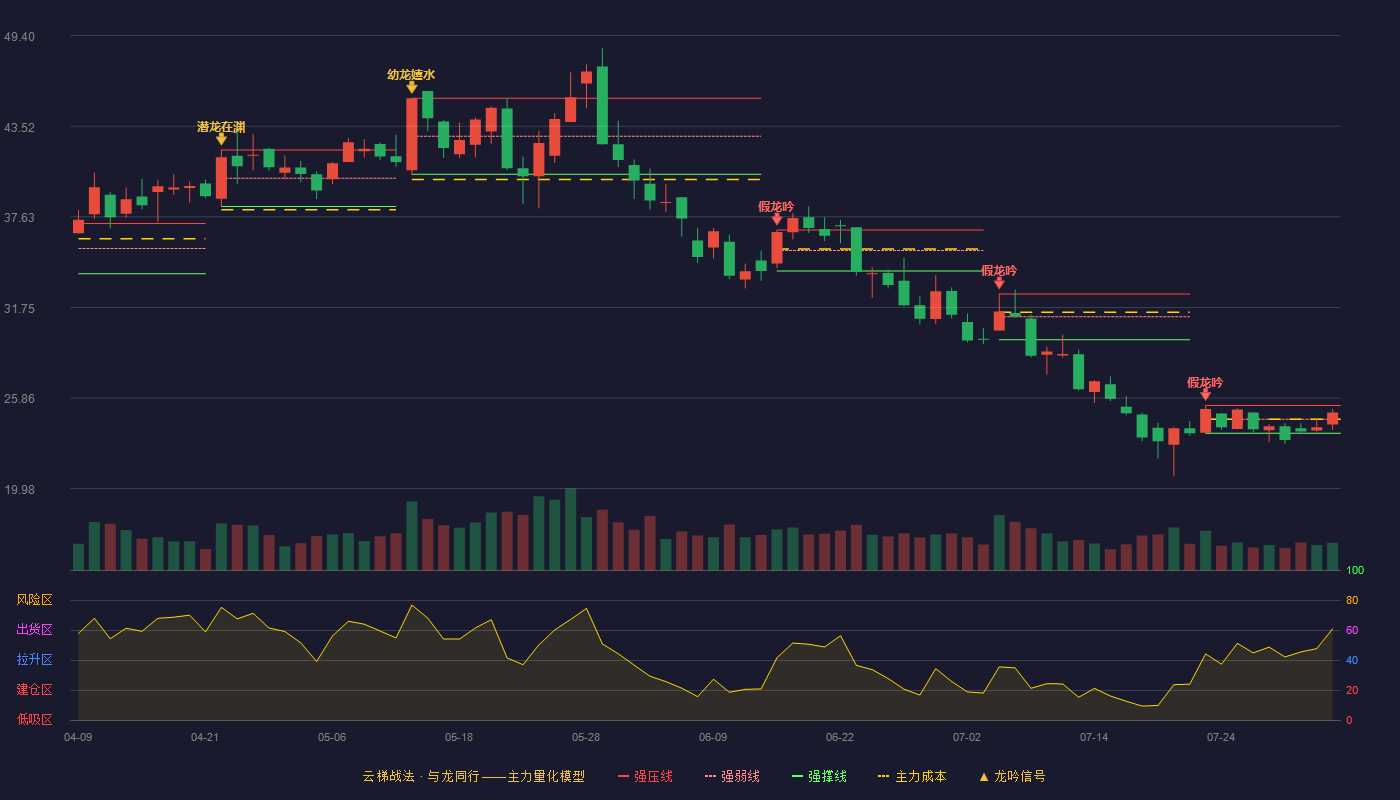Toggle the 主力成本 legend series
This screenshot has height=800, width=1400.
(x=912, y=776)
